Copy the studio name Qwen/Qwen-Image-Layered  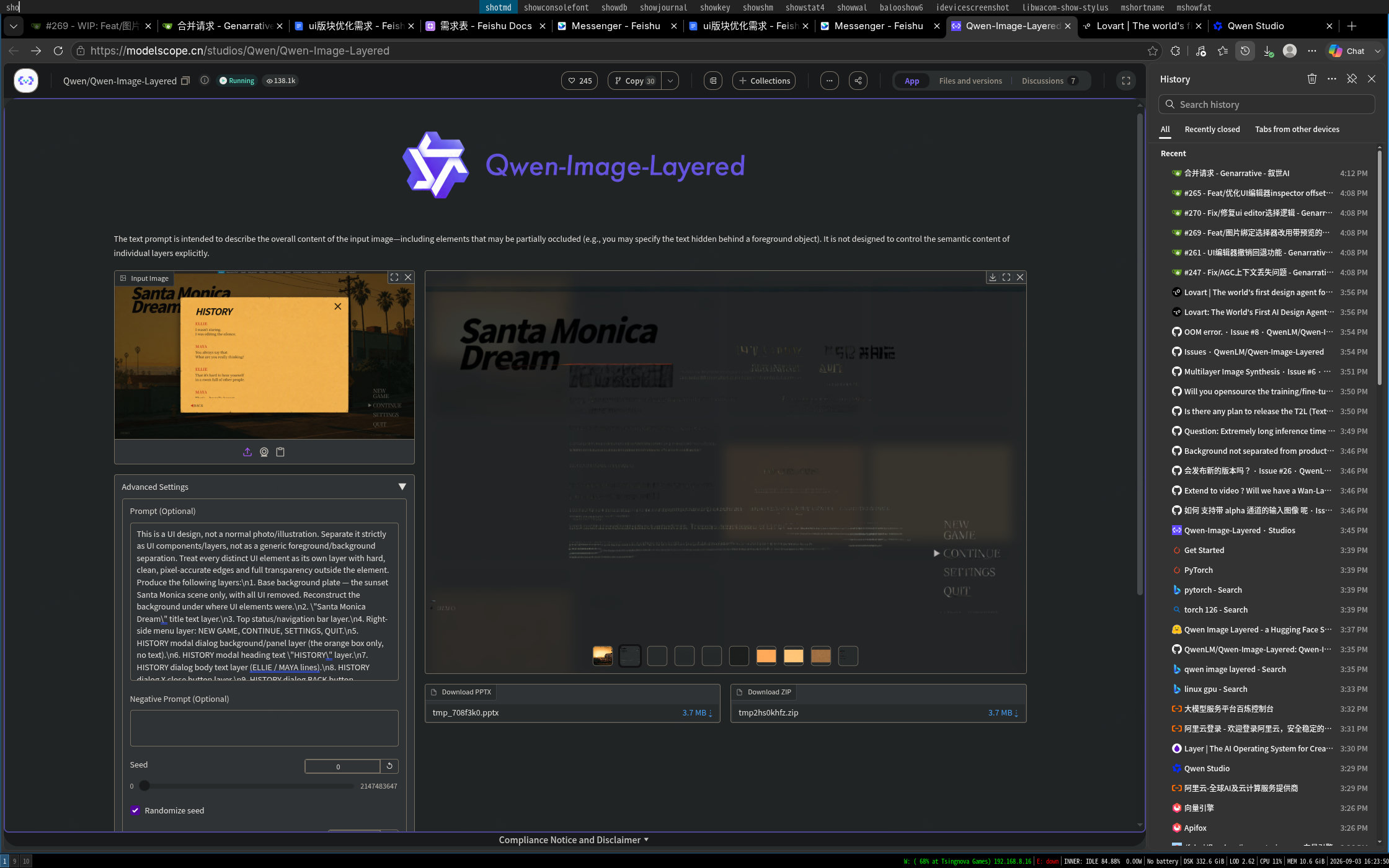185,81
